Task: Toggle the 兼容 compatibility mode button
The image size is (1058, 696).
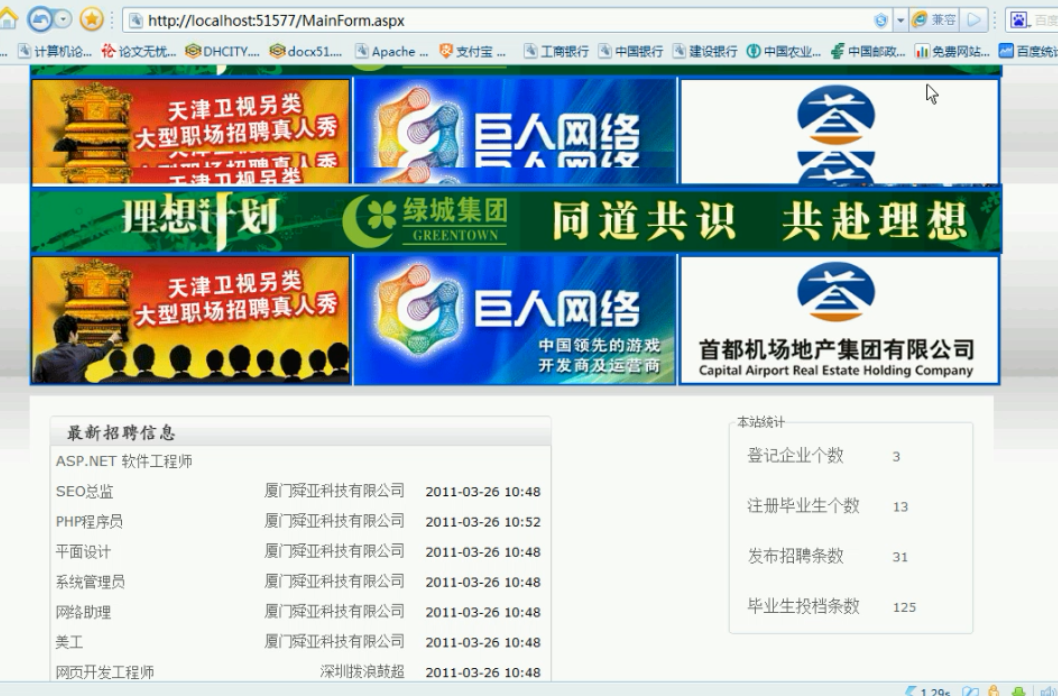Action: point(935,20)
